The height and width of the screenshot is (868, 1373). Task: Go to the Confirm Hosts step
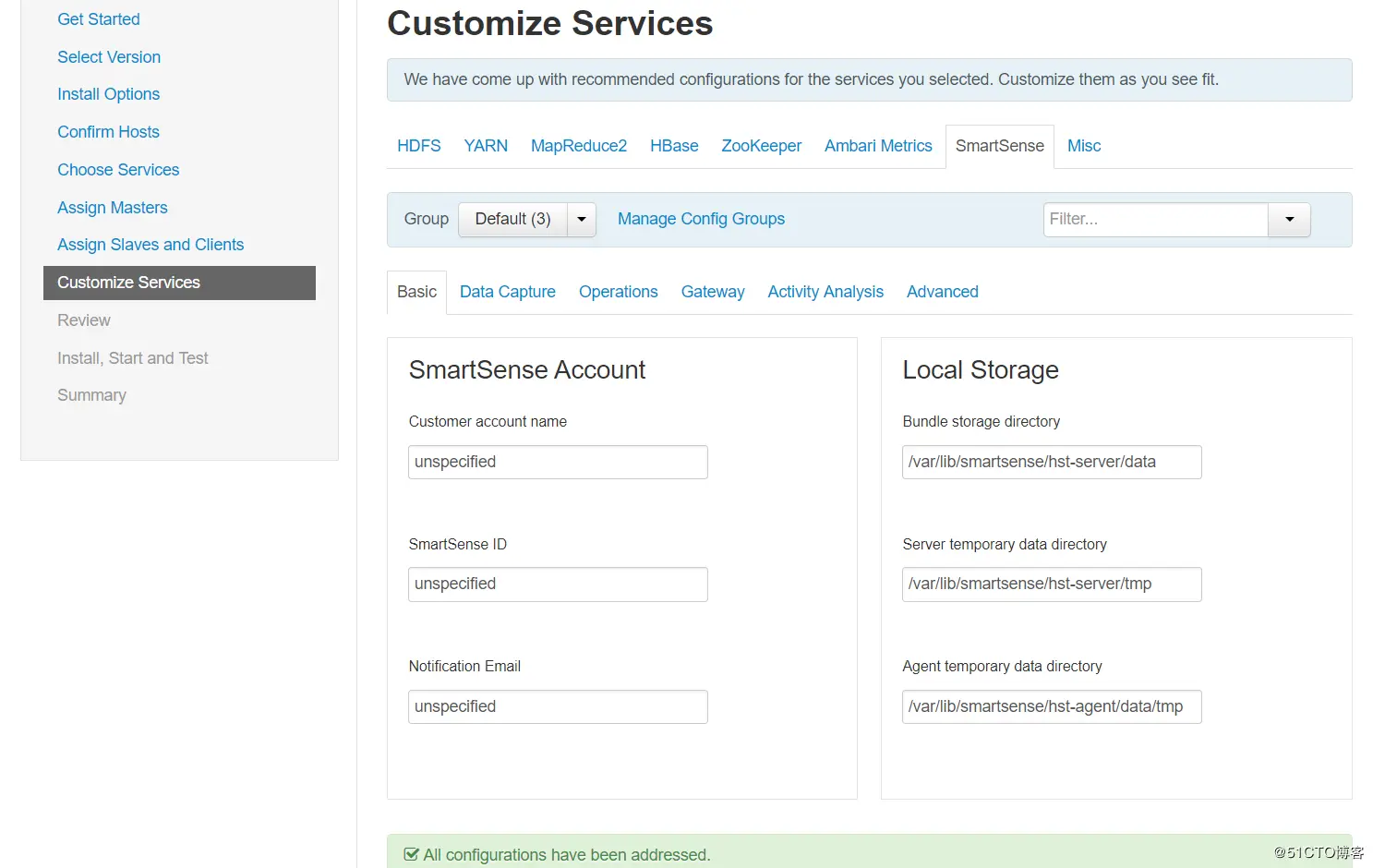[x=108, y=132]
